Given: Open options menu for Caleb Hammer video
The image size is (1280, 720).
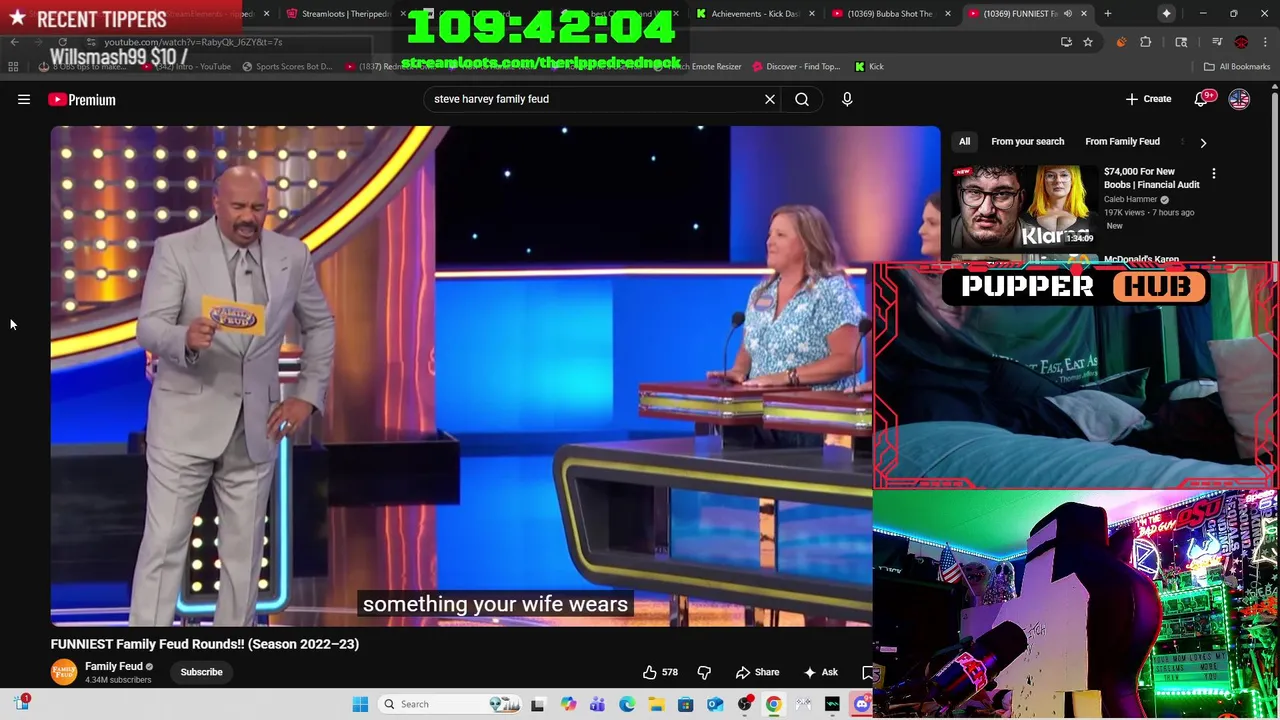Looking at the screenshot, I should point(1214,174).
